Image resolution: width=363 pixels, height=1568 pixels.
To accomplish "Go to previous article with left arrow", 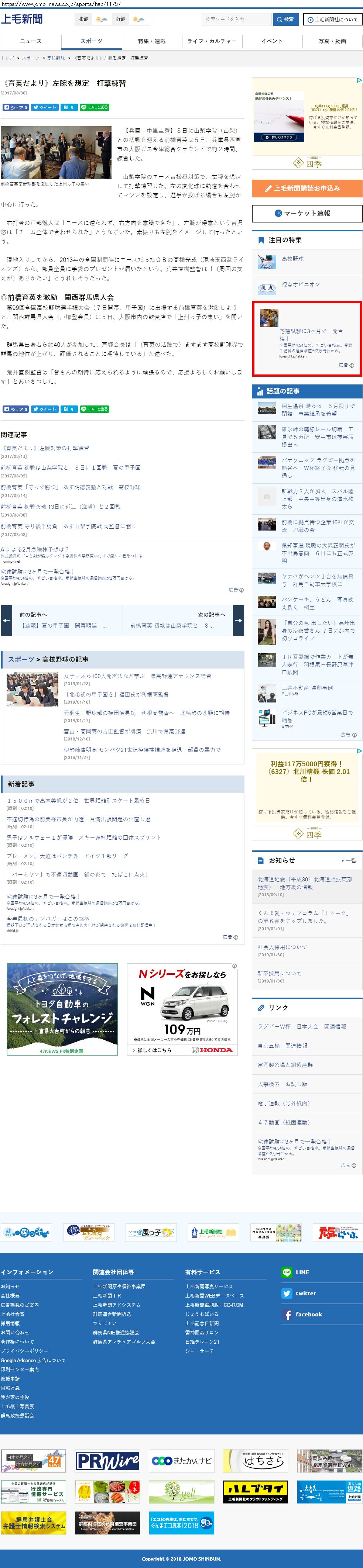I will (6, 620).
